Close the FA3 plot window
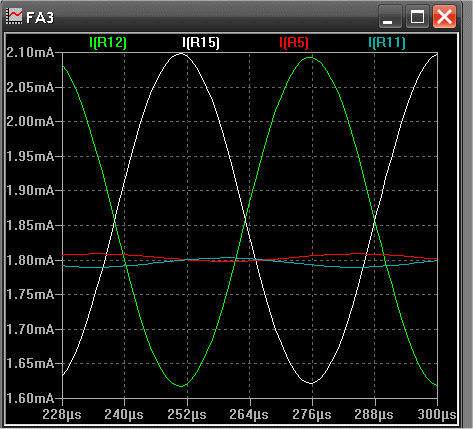Screen dimensions: 473x429 (444, 16)
